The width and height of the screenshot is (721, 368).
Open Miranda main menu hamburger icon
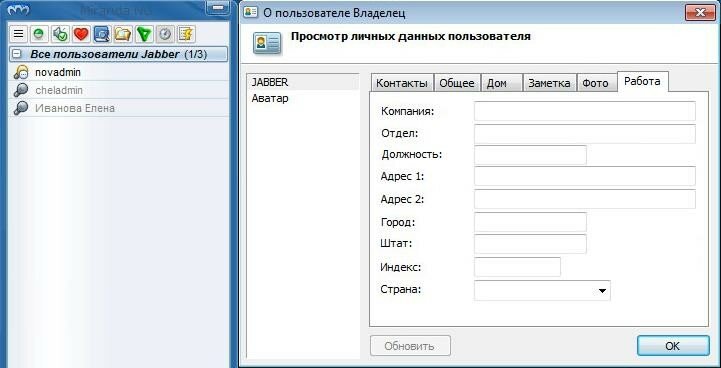pos(18,34)
